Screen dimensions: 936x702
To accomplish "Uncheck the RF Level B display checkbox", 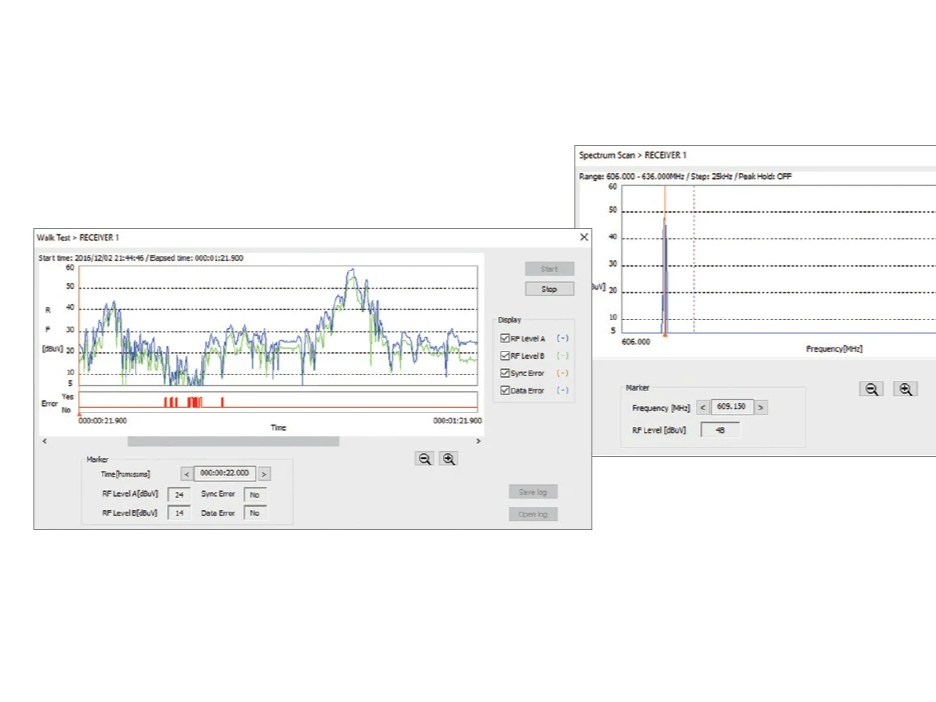I will 506,356.
